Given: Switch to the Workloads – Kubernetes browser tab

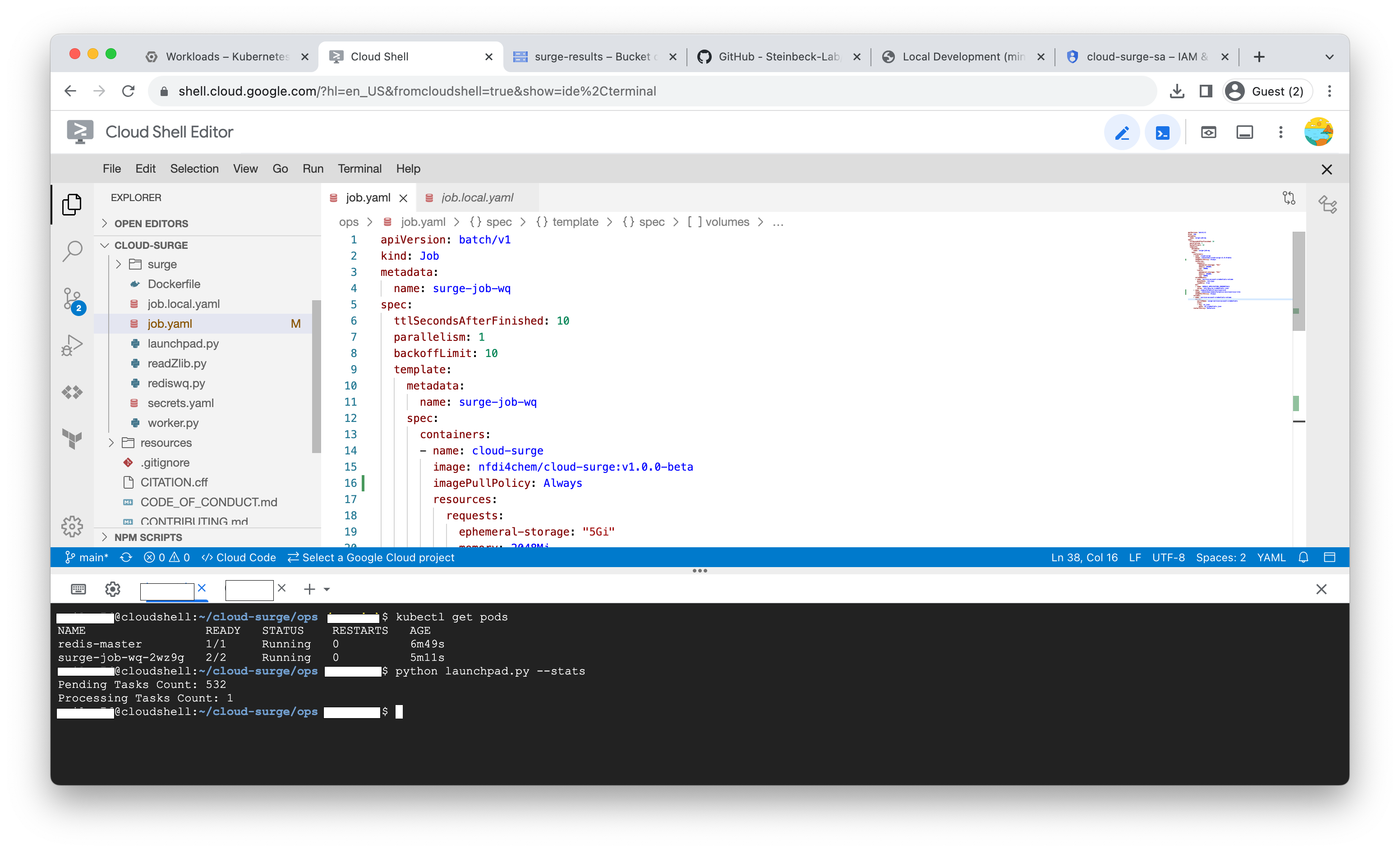Looking at the screenshot, I should (227, 56).
